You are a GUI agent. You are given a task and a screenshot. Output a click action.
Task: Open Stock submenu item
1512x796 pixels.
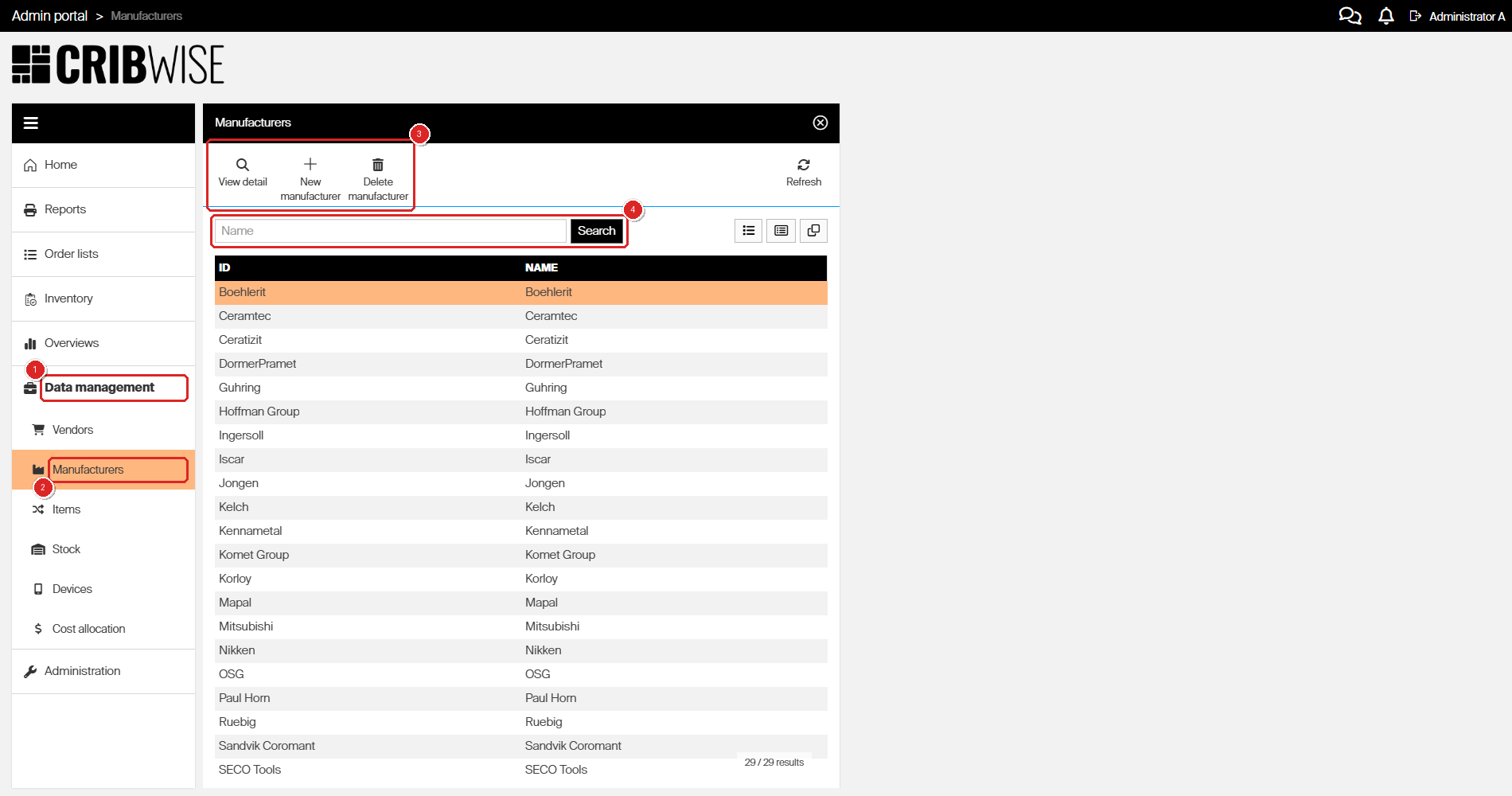(x=103, y=549)
